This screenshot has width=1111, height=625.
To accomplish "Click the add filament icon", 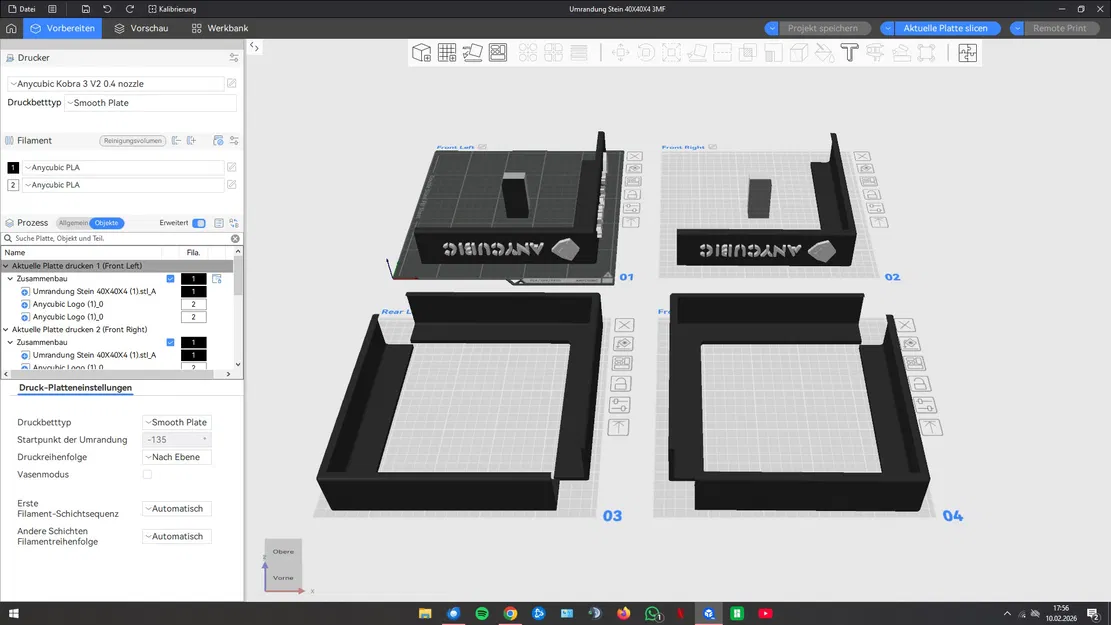I will click(x=191, y=140).
